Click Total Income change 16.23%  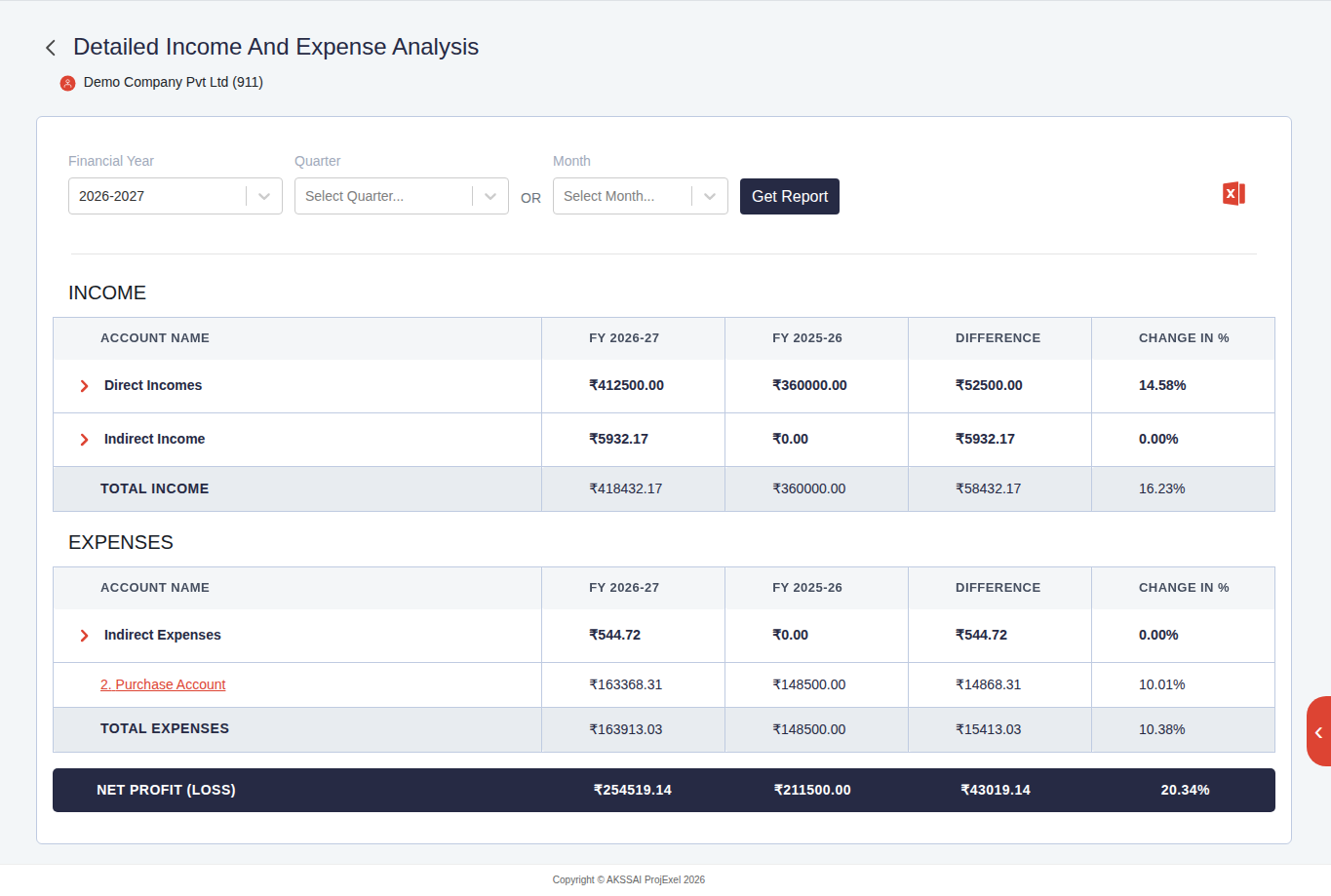1161,488
